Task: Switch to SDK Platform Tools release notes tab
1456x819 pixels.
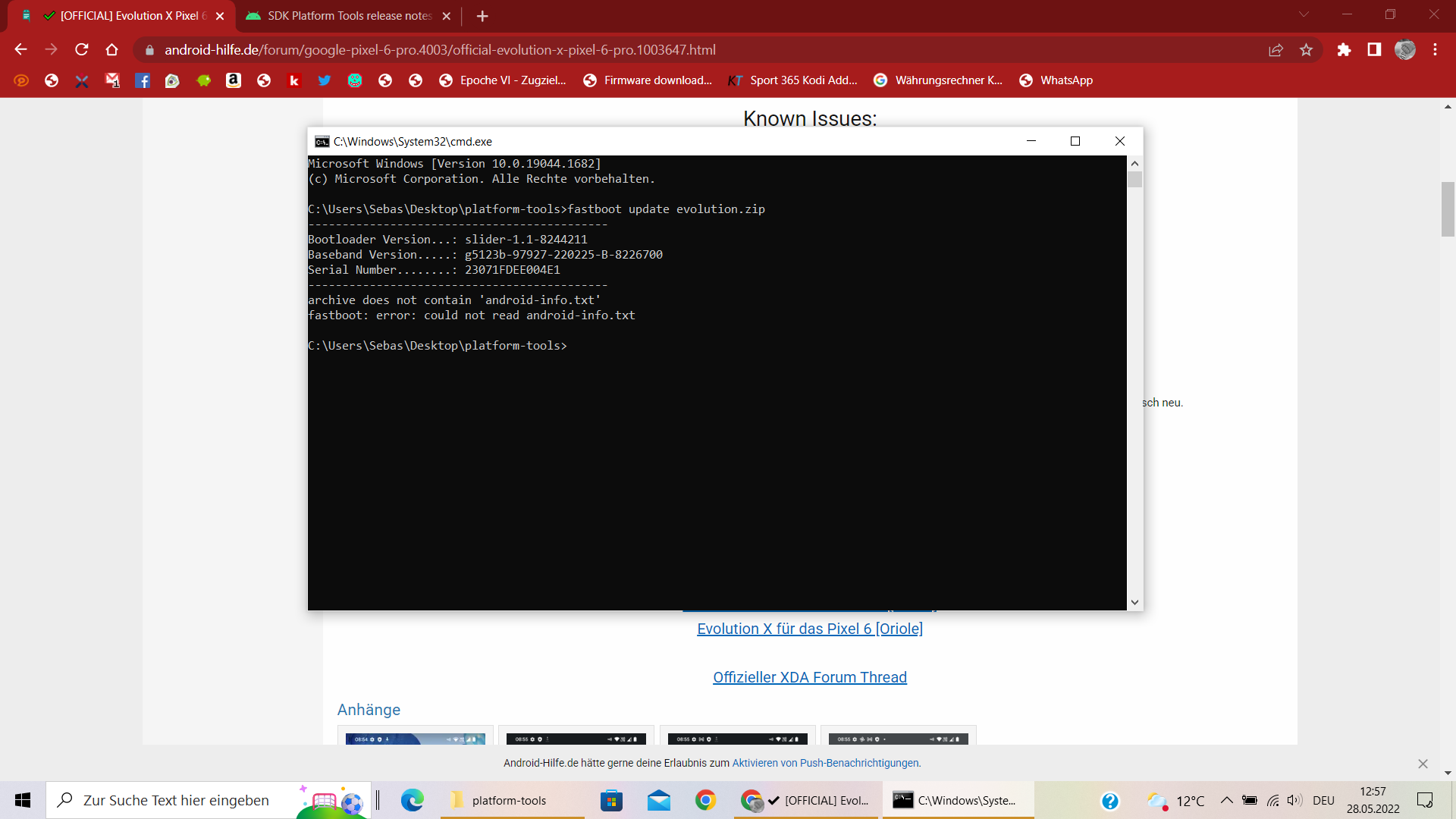Action: click(x=349, y=16)
